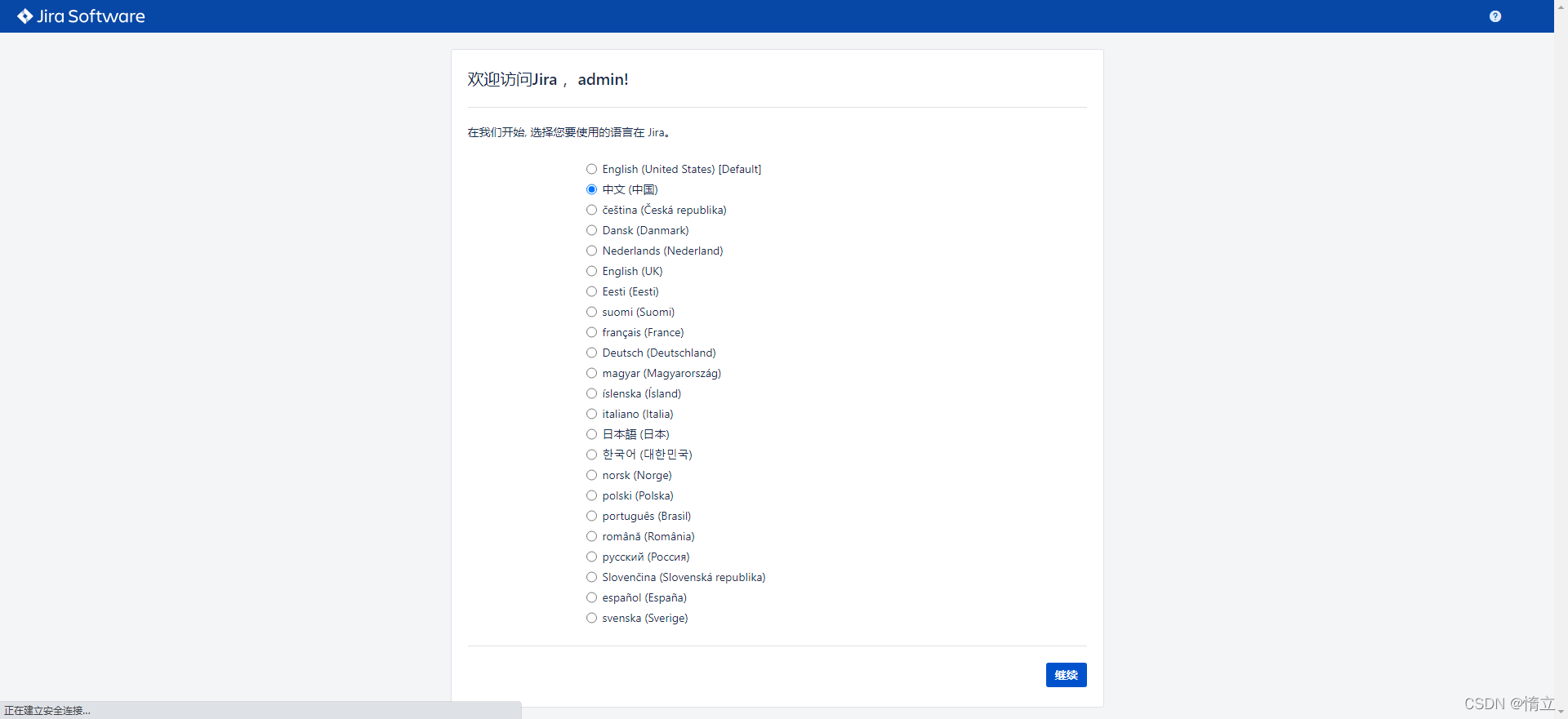Select Deutsch (Deutschland) language

tap(591, 353)
